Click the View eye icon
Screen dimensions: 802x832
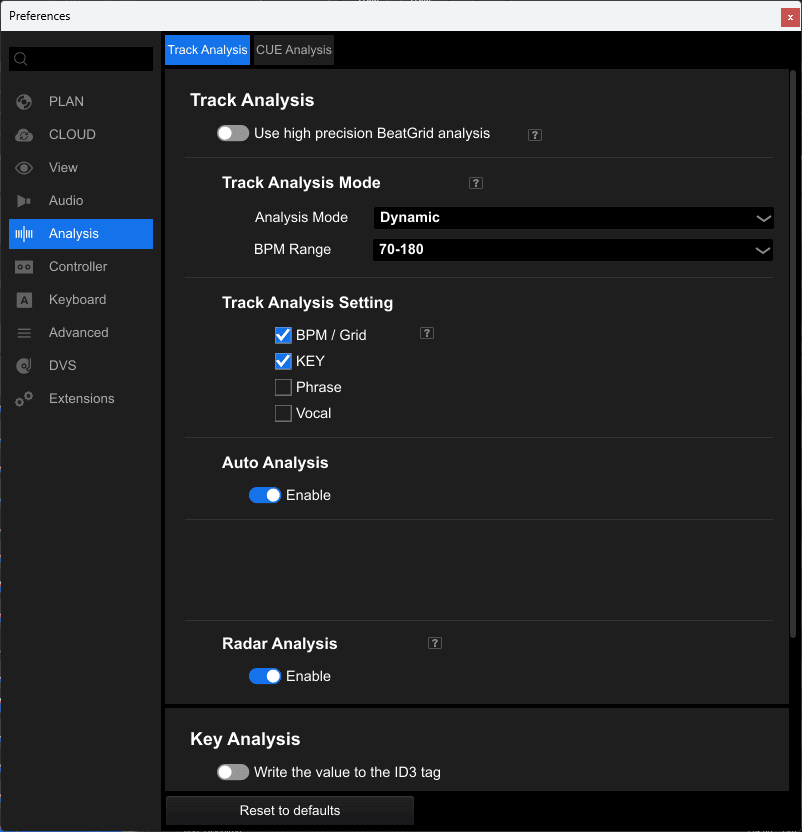pyautogui.click(x=24, y=168)
